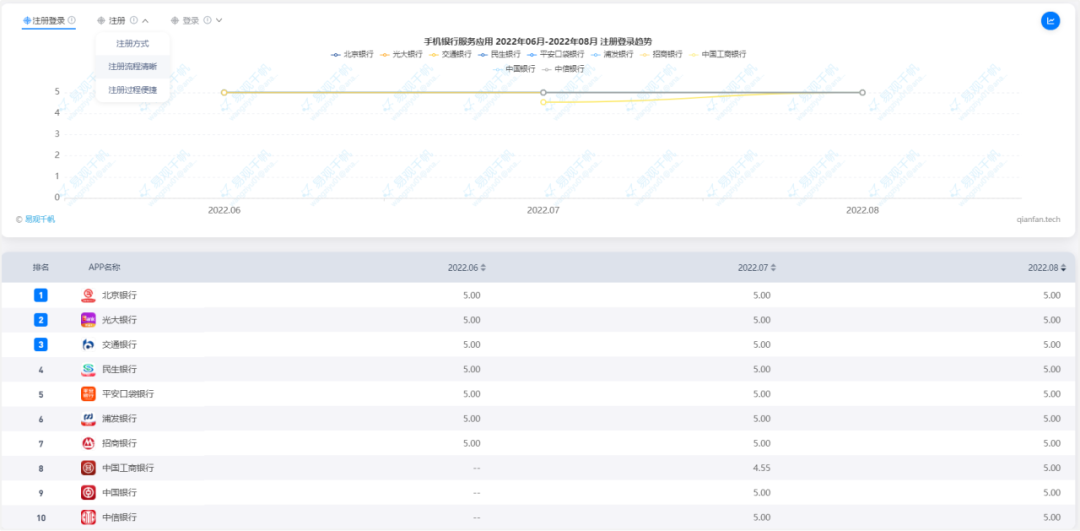
Task: Collapse the 注册 dropdown menu
Action: pos(145,20)
